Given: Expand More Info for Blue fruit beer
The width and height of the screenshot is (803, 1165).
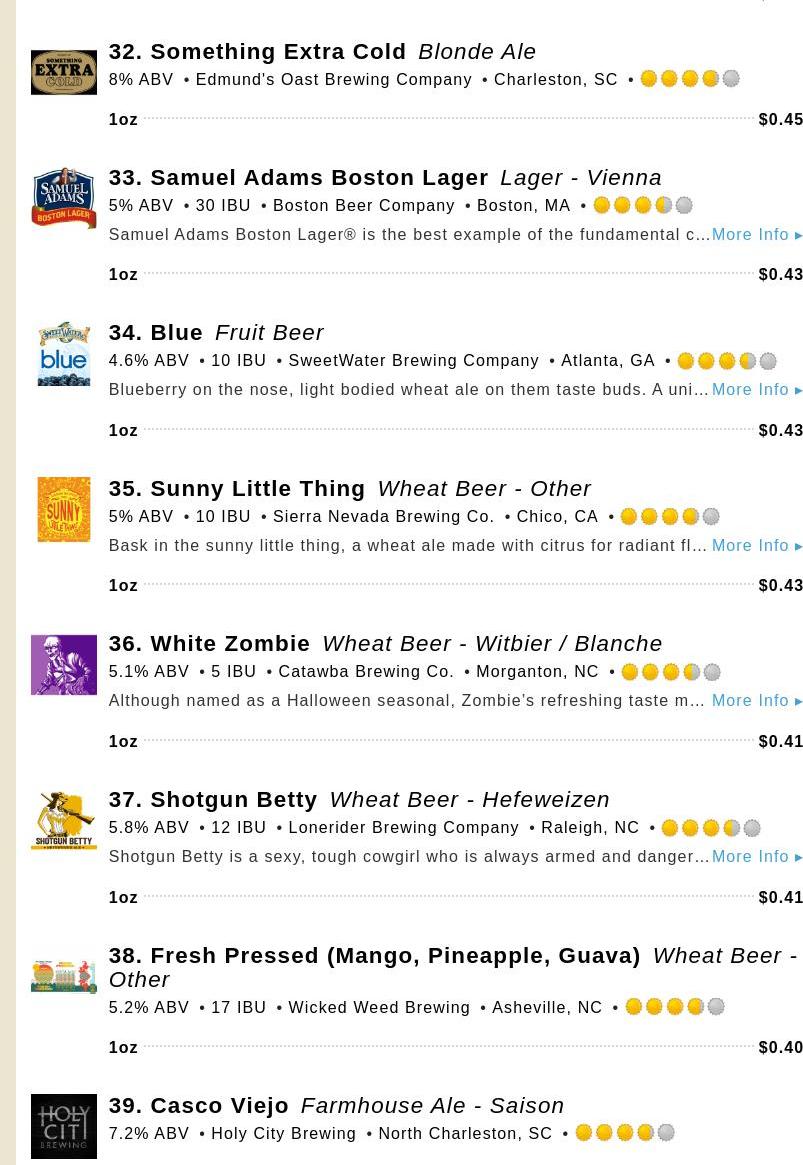Looking at the screenshot, I should (757, 390).
